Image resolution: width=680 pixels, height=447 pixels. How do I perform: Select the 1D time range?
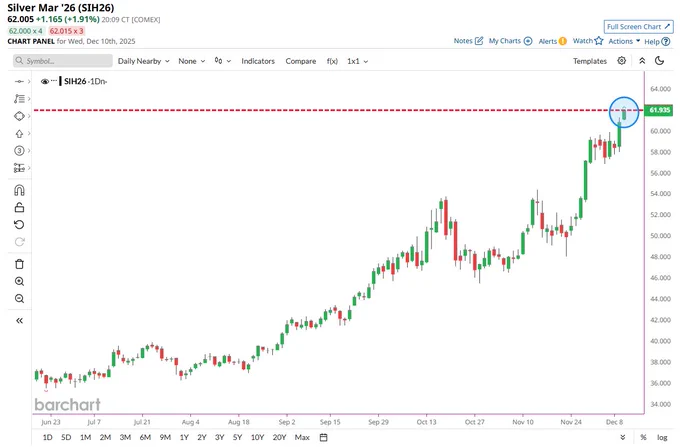(47, 437)
